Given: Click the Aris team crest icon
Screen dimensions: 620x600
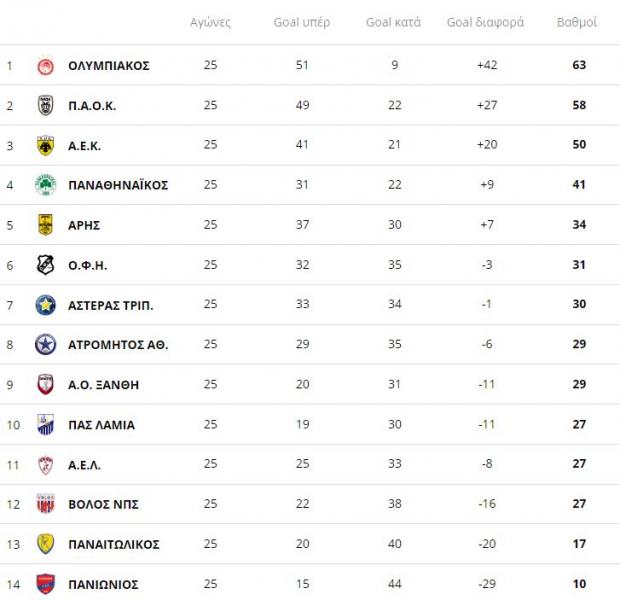Looking at the screenshot, I should tap(44, 225).
